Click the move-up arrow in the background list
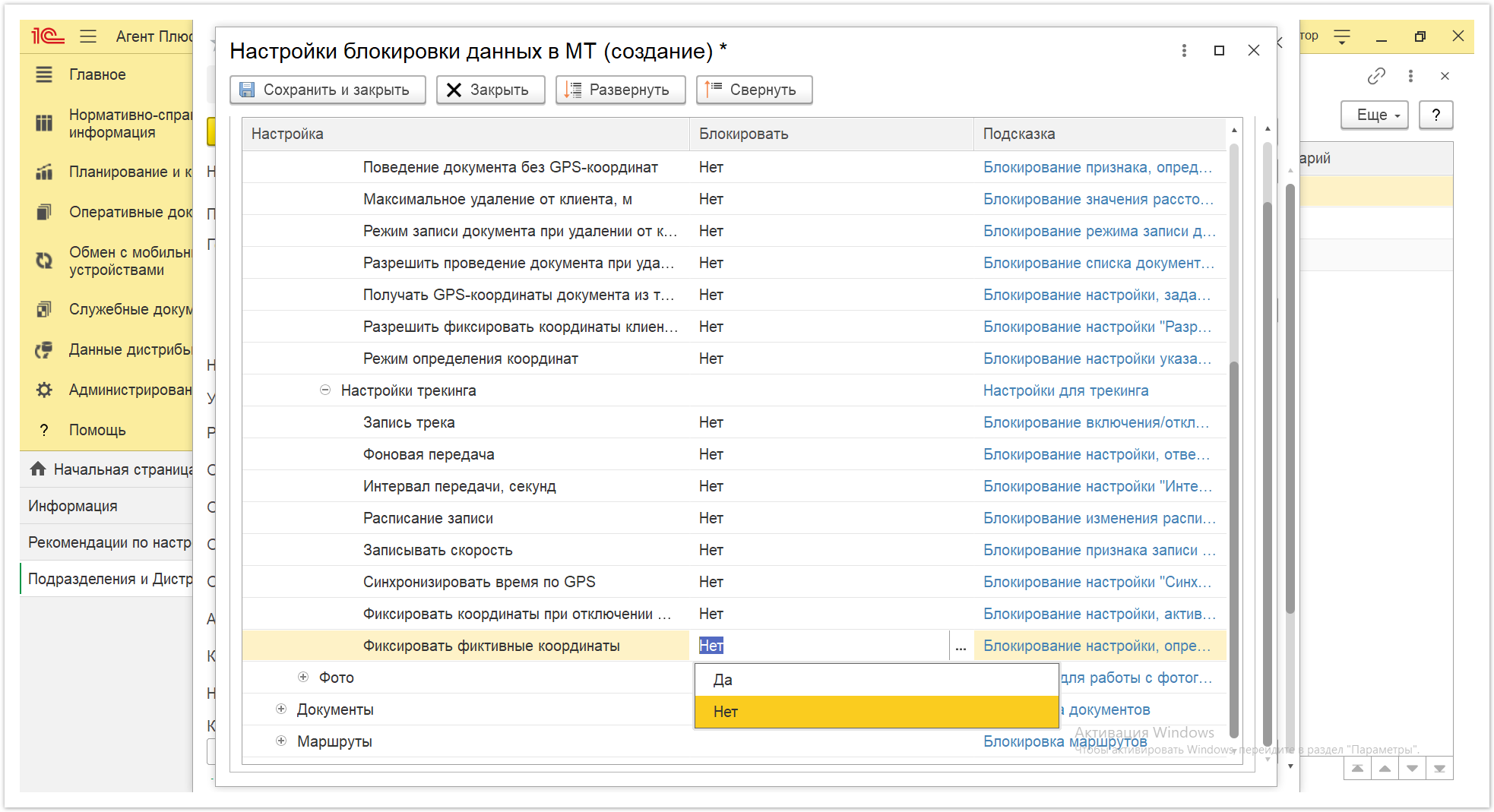The image size is (1494, 812). [x=1385, y=769]
